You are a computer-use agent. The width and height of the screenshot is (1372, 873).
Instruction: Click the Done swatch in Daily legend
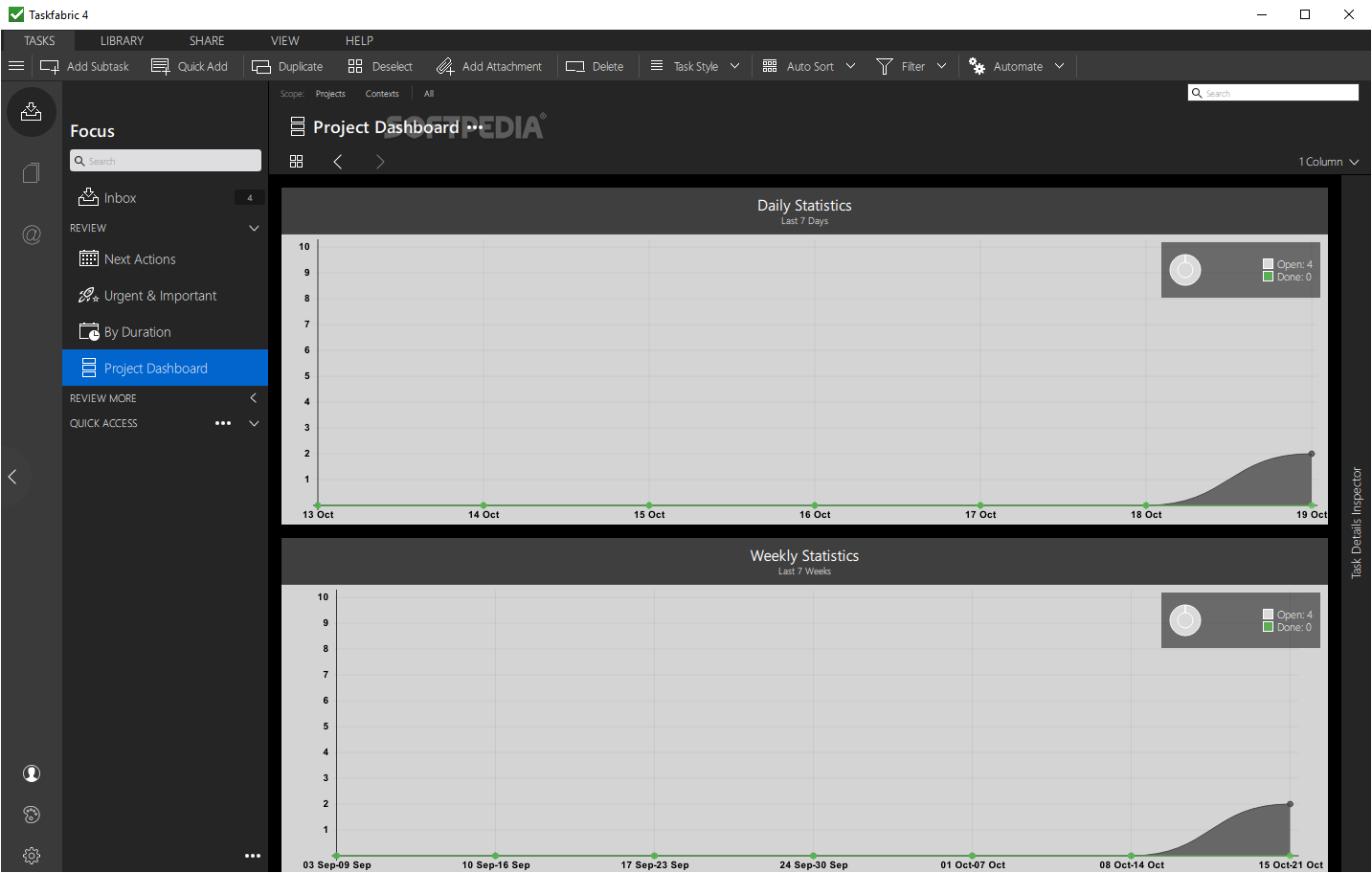coord(1268,277)
